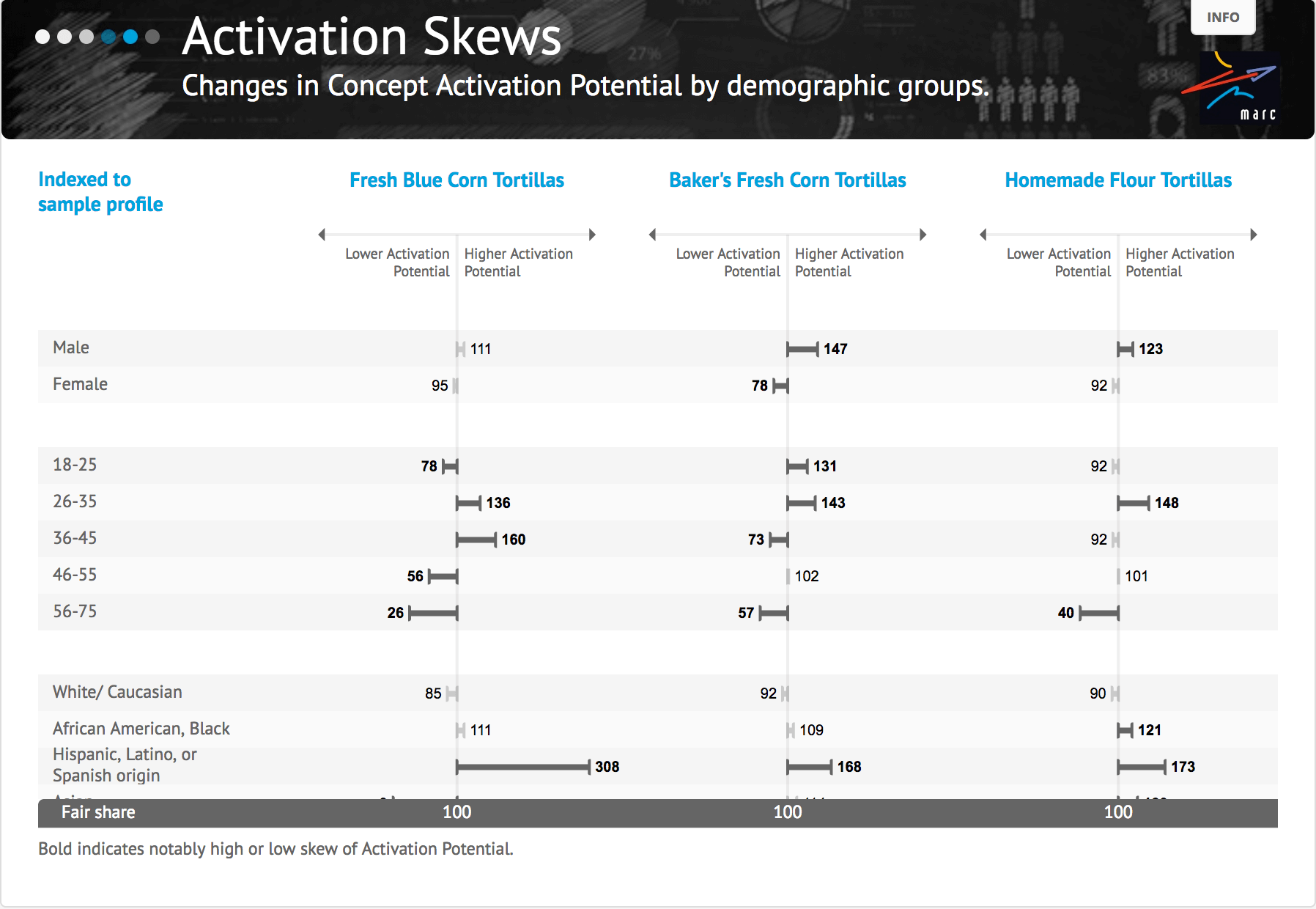Click right arrow under Baker's Fresh Corn Tortillas
1316x909 pixels.
[x=923, y=235]
